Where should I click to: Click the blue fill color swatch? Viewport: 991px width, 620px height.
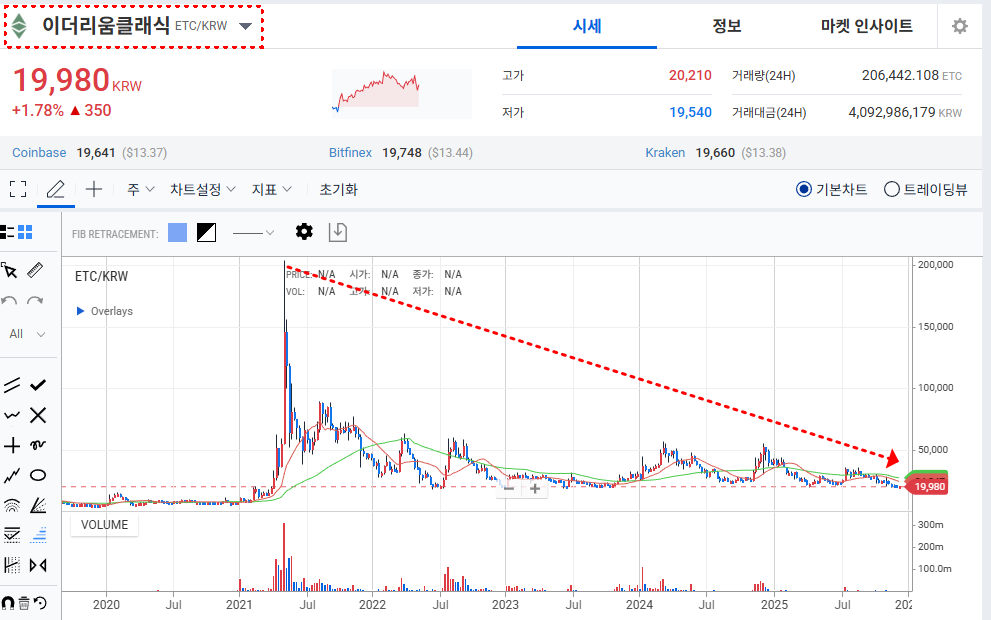coord(177,232)
